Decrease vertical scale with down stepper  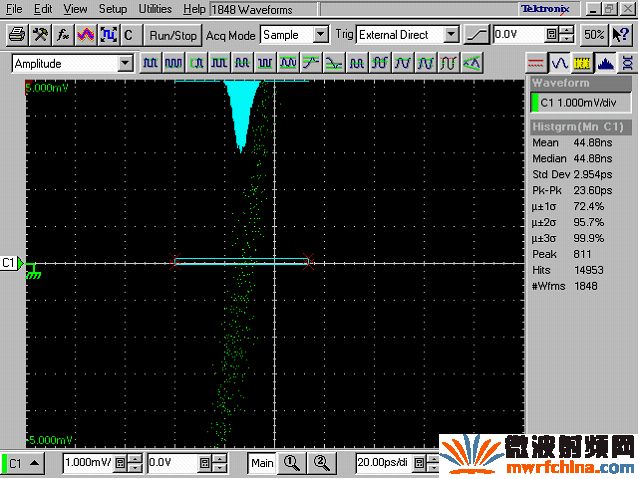point(135,468)
